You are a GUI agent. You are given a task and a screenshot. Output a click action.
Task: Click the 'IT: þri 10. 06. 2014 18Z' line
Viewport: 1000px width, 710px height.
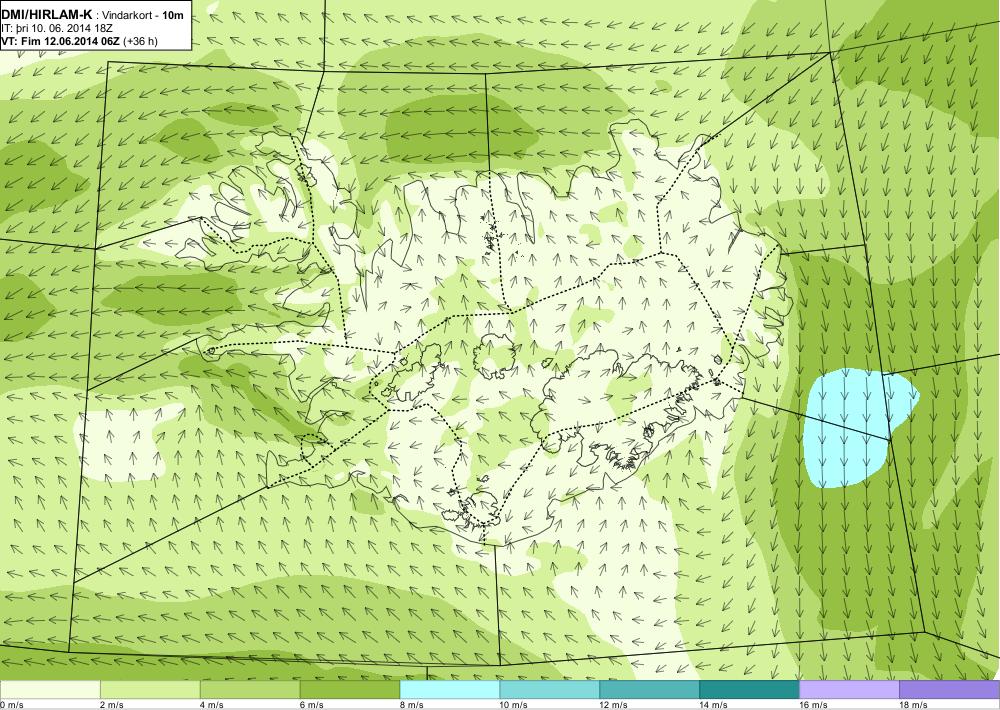tap(57, 27)
